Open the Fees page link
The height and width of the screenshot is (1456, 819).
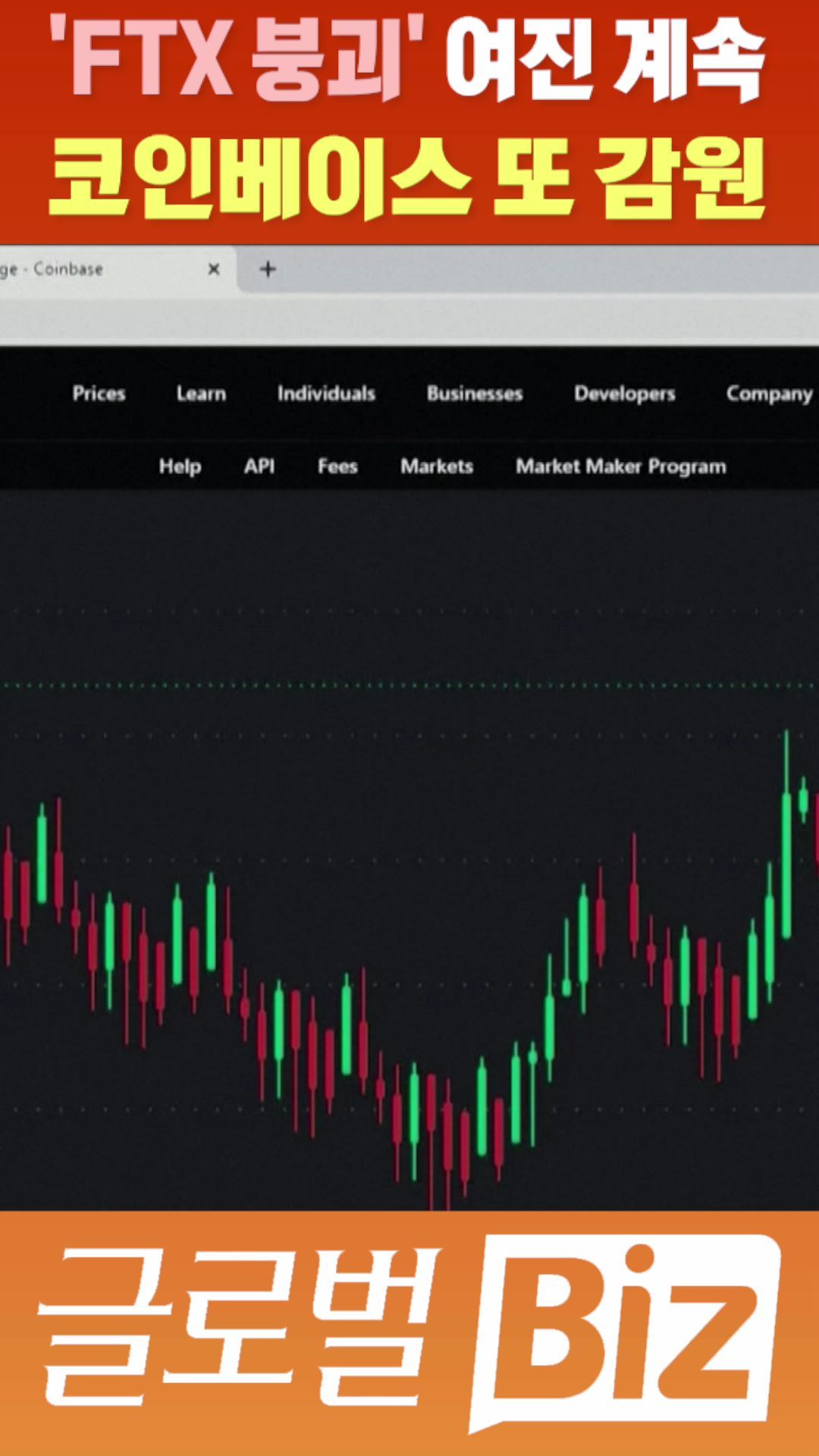point(337,466)
